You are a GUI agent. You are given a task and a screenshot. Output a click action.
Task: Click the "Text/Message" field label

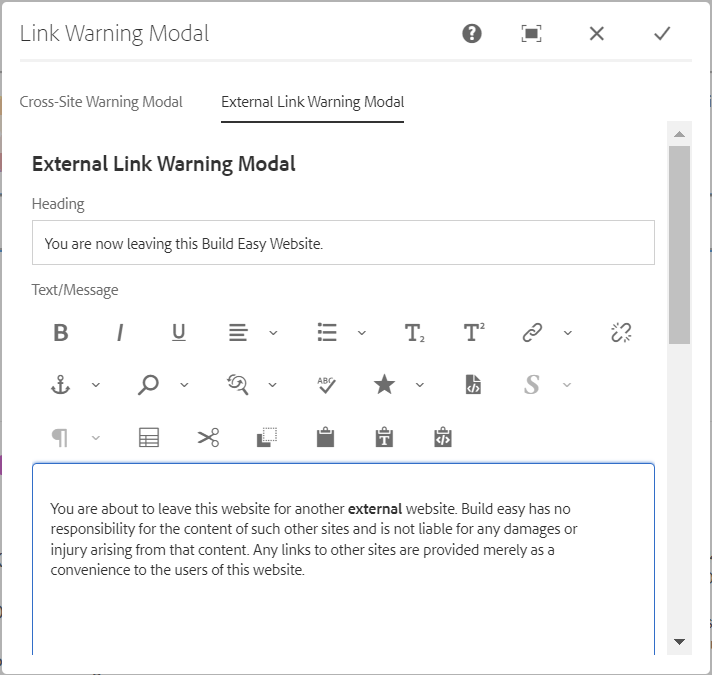pos(75,290)
